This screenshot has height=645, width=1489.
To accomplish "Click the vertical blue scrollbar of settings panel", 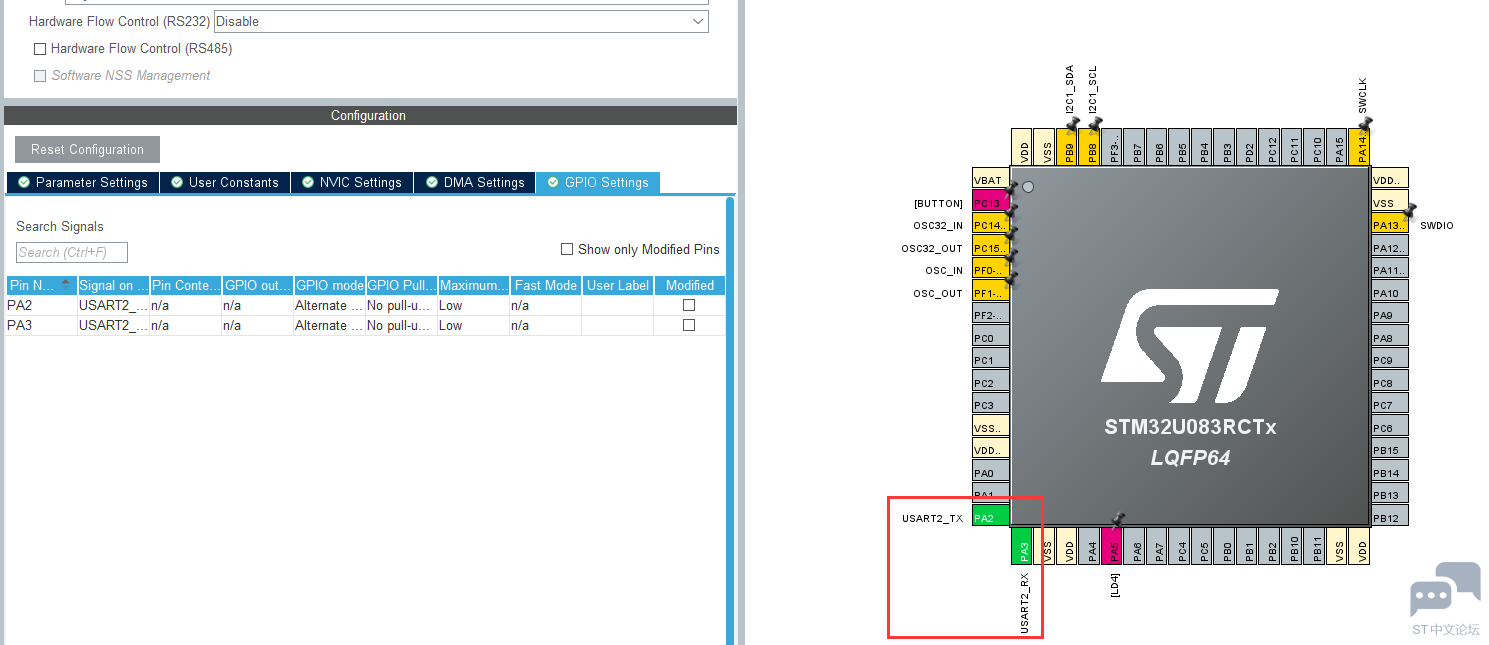I will point(730,420).
